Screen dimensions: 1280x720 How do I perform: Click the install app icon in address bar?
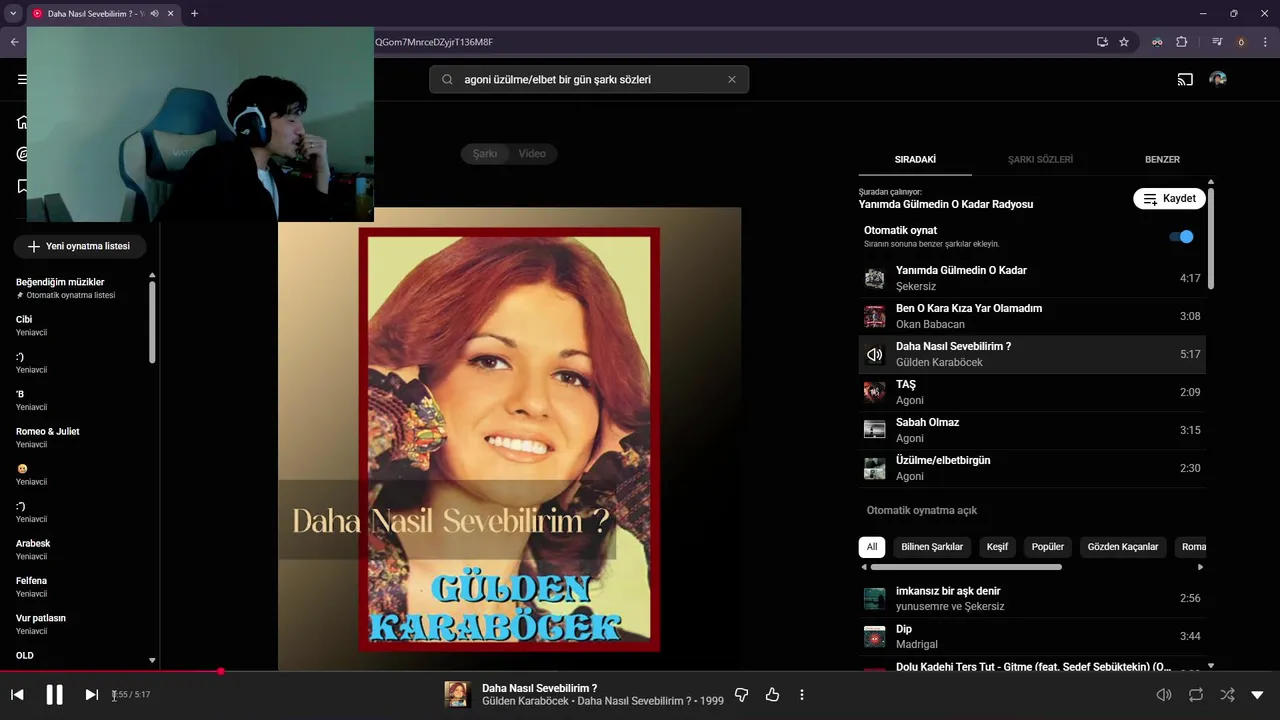point(1102,42)
